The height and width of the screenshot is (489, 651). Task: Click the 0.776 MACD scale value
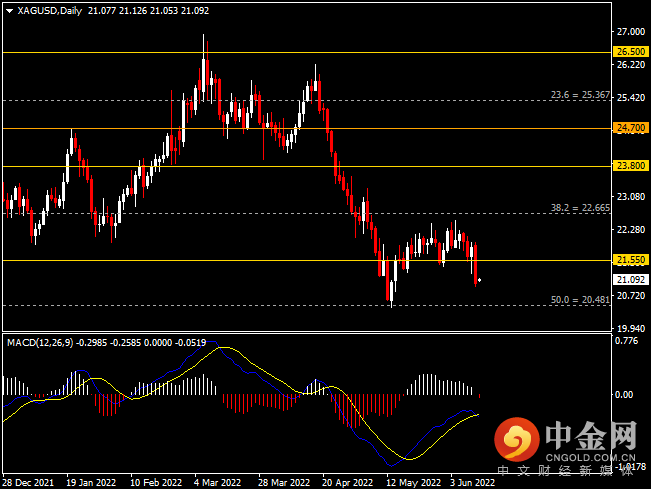(627, 341)
